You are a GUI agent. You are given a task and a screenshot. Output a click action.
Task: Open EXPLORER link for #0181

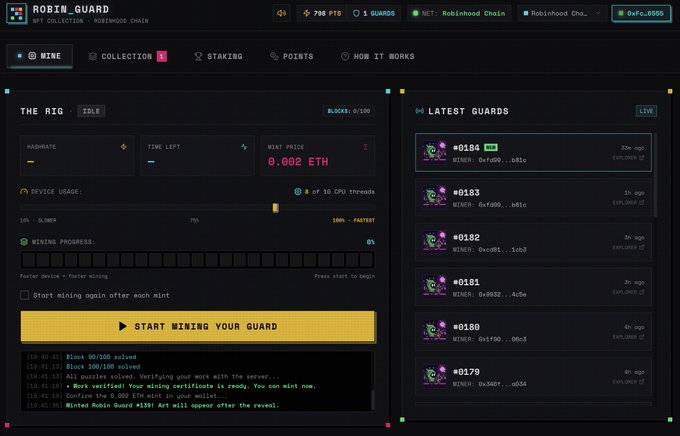click(628, 292)
